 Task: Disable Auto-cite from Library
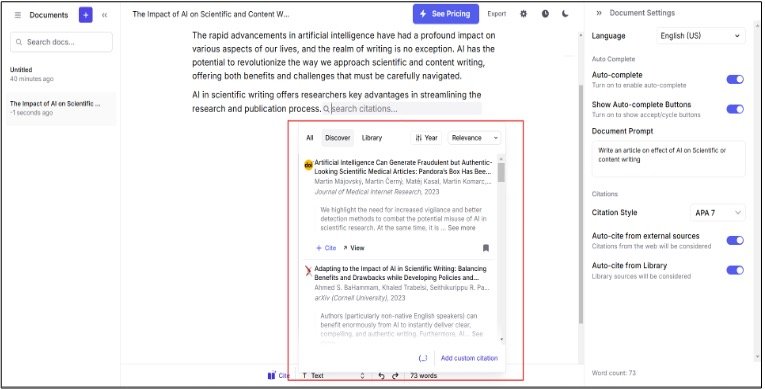pyautogui.click(x=735, y=270)
